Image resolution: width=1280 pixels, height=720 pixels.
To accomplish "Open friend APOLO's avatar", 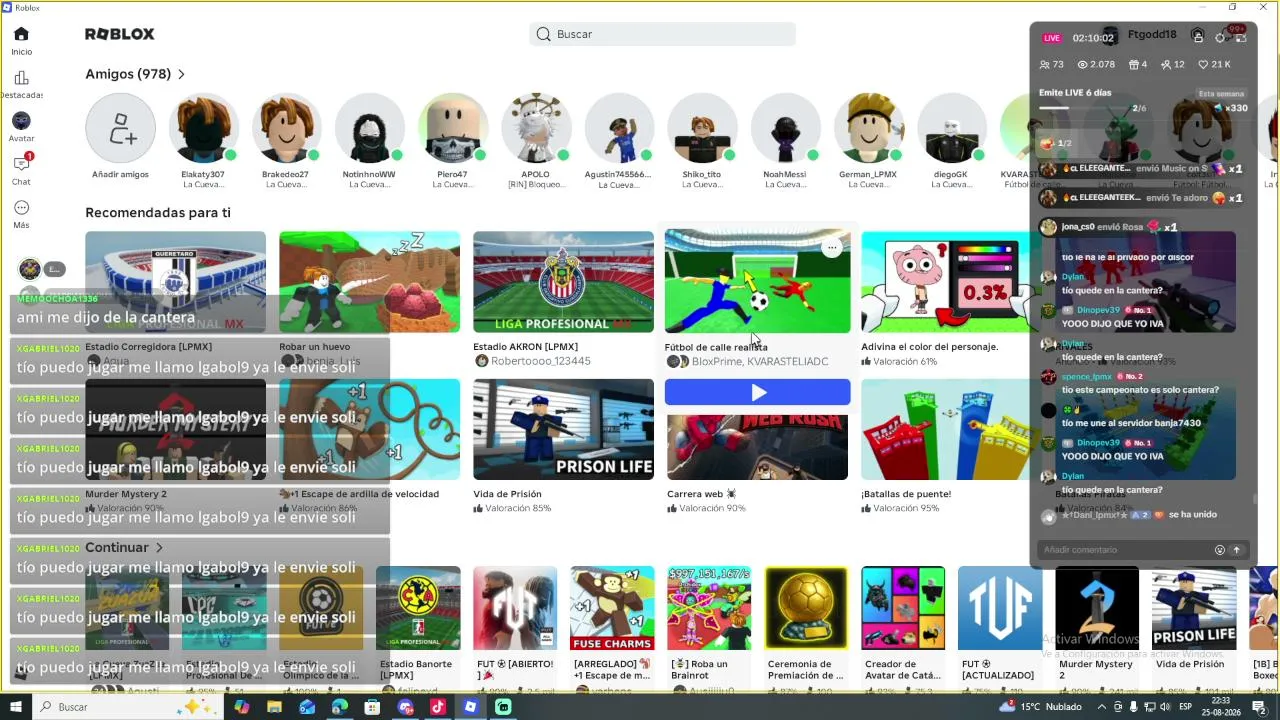I will pos(535,128).
